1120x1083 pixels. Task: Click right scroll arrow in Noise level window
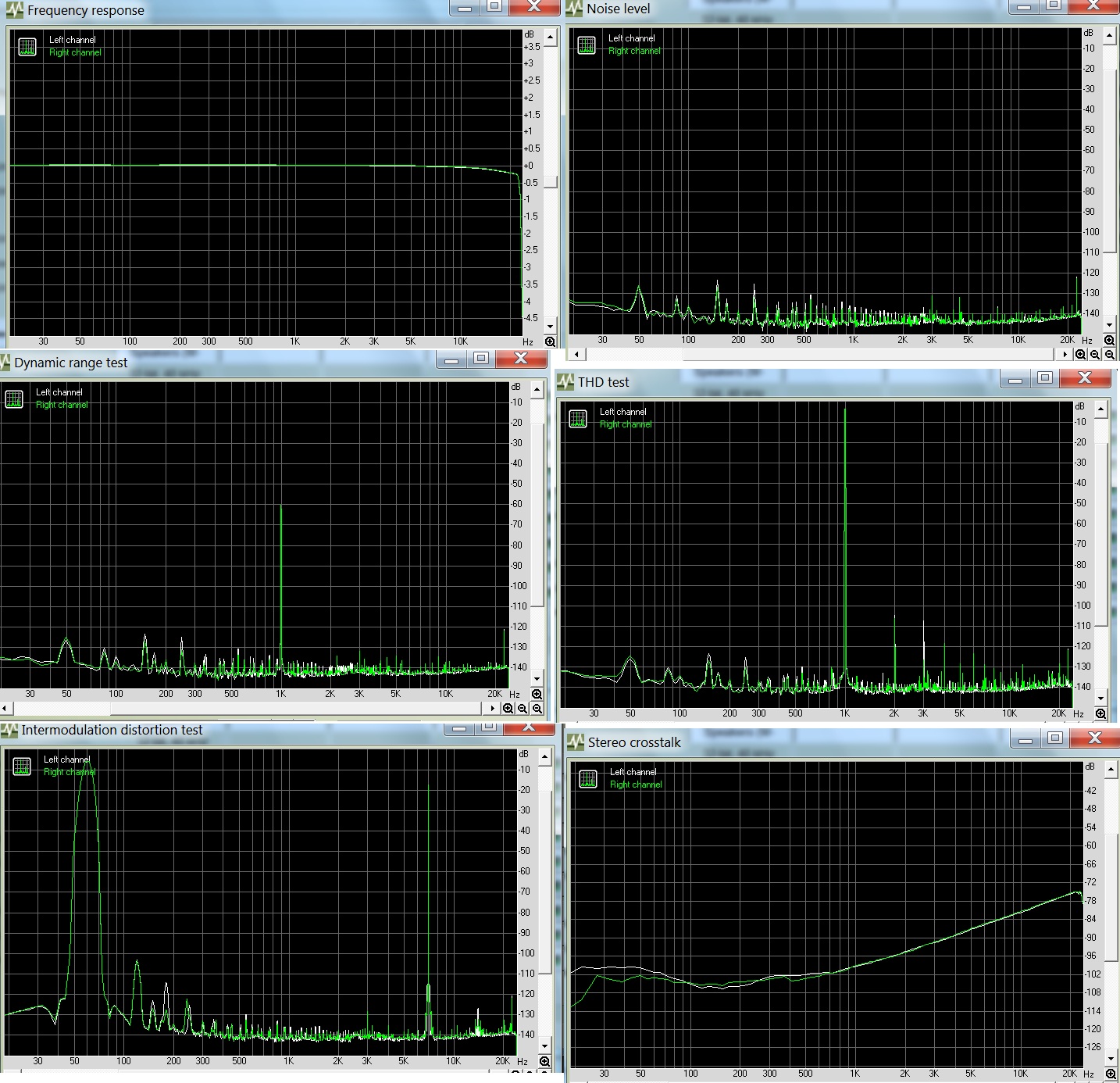(x=1065, y=355)
